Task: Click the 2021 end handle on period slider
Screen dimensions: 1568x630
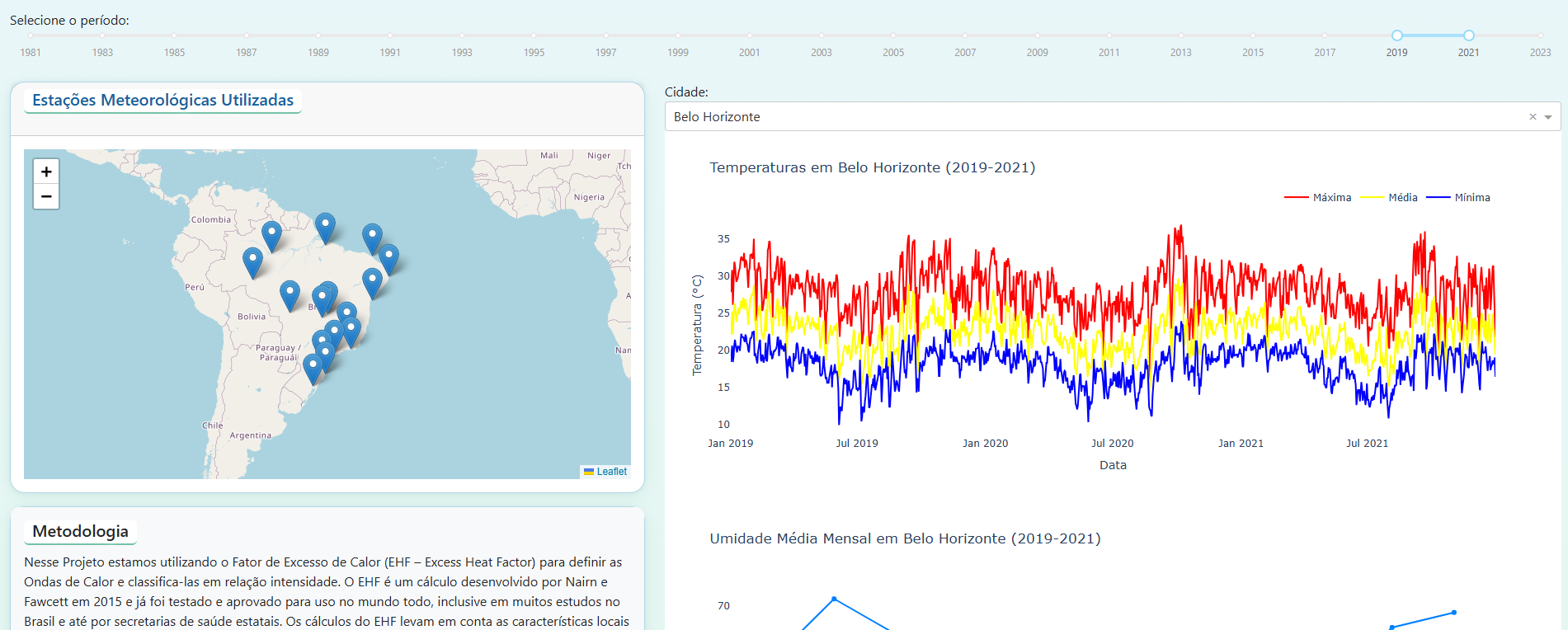Action: [x=1468, y=35]
